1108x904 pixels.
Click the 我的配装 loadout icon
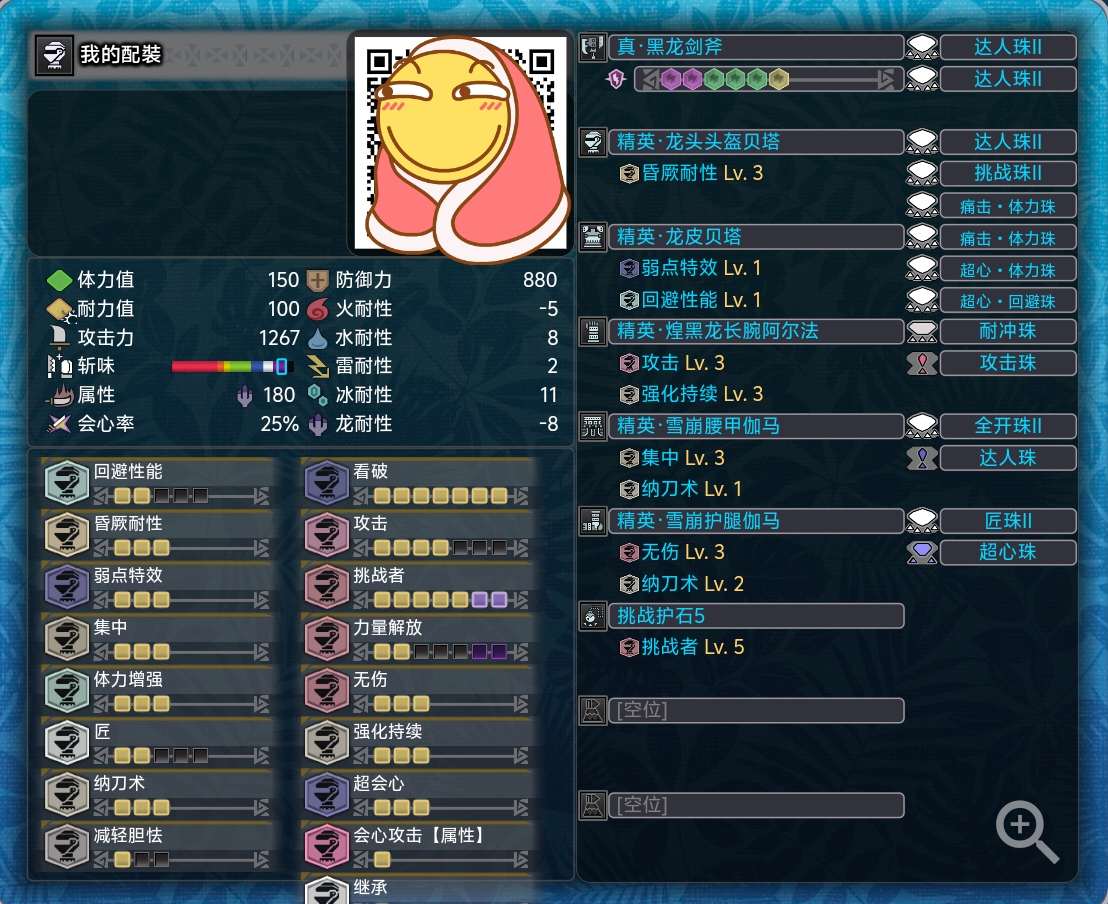tap(54, 54)
